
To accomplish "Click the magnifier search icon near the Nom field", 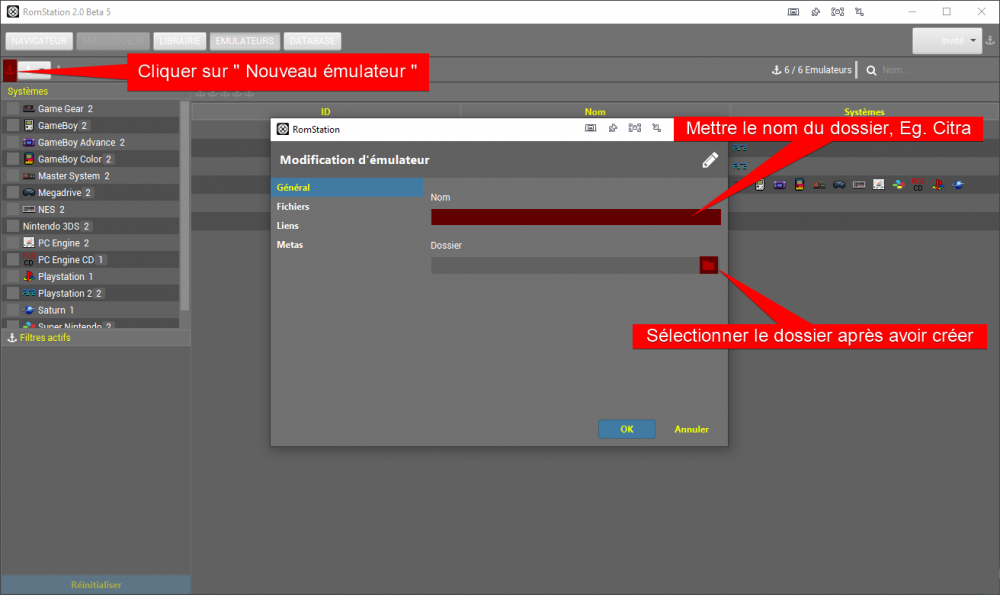I will click(871, 70).
